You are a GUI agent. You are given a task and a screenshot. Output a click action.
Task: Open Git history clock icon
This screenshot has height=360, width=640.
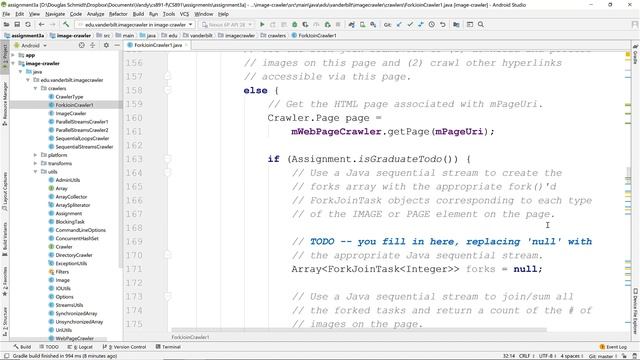pyautogui.click(x=431, y=24)
